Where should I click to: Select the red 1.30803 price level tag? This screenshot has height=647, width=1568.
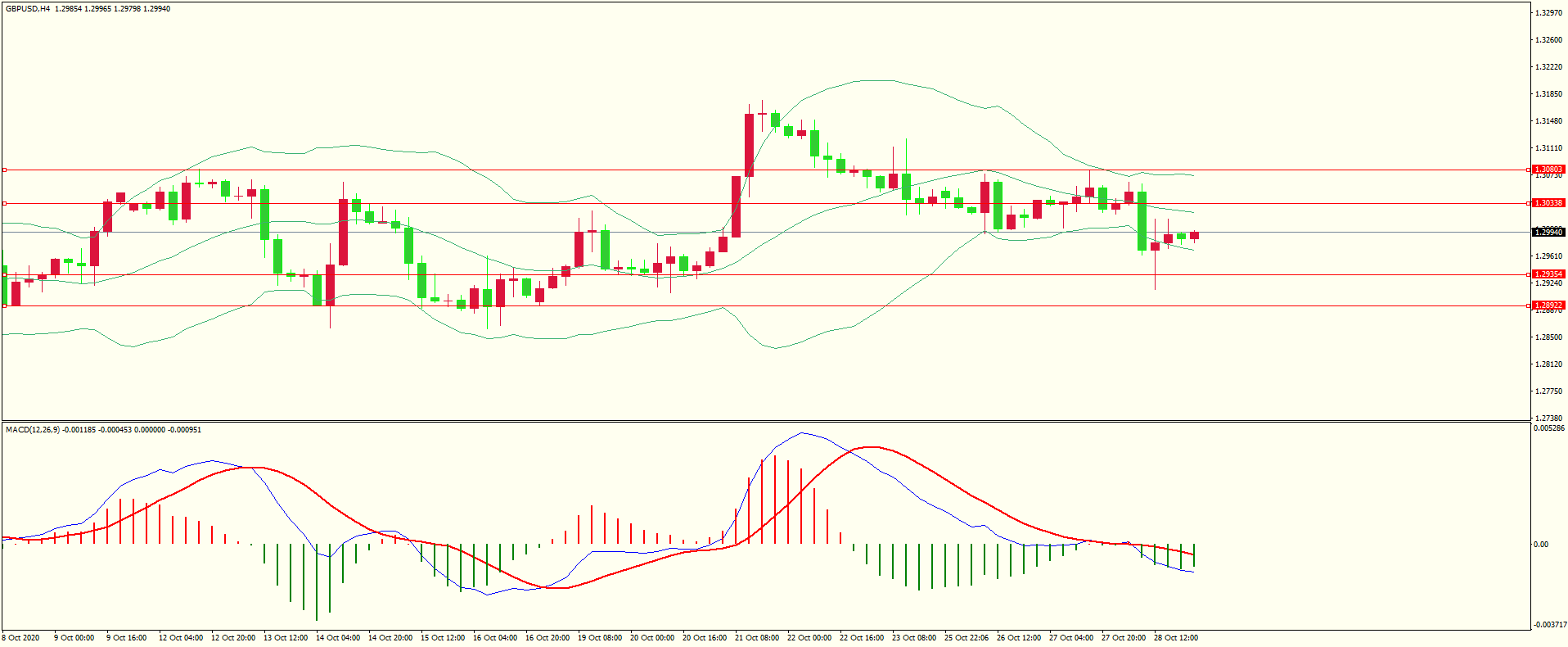point(1548,170)
